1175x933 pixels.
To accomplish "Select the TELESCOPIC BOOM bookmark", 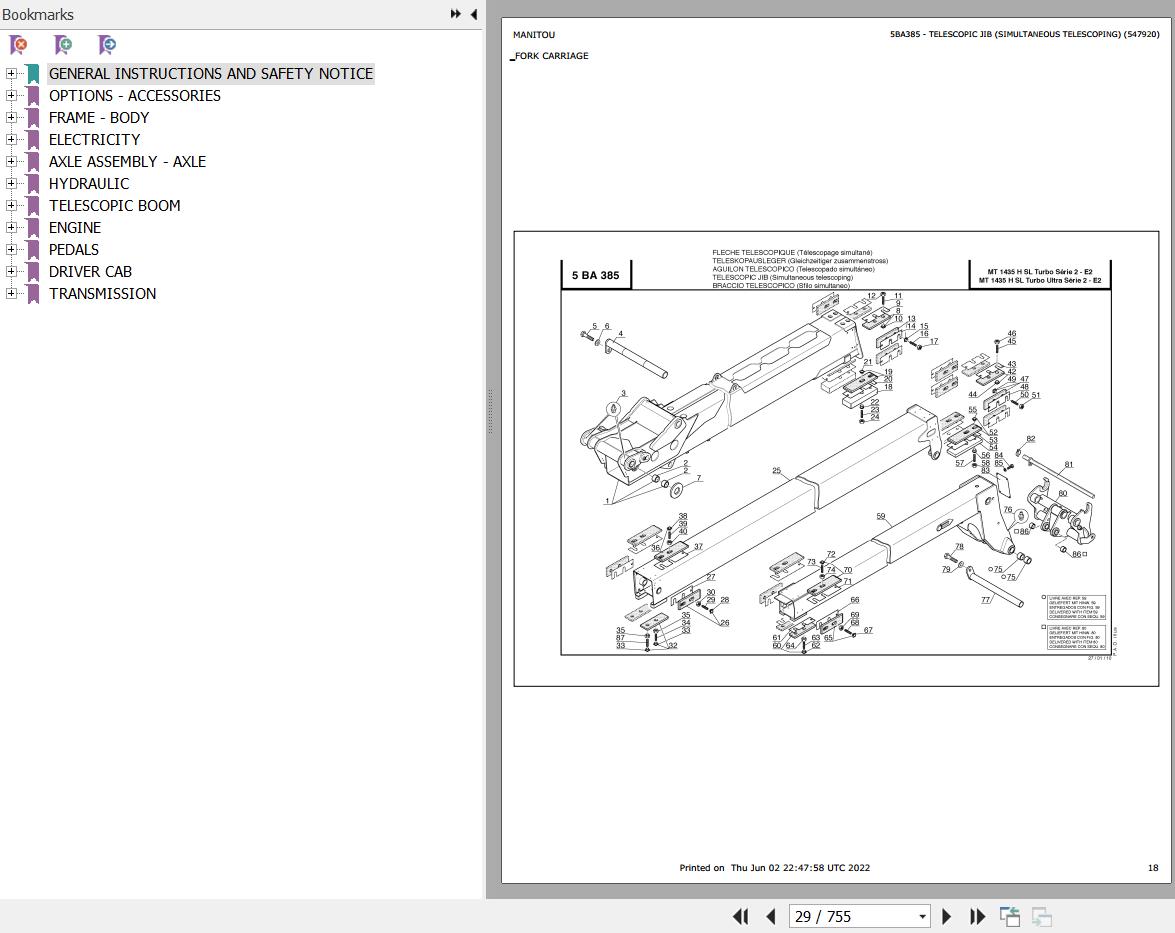I will tap(115, 205).
